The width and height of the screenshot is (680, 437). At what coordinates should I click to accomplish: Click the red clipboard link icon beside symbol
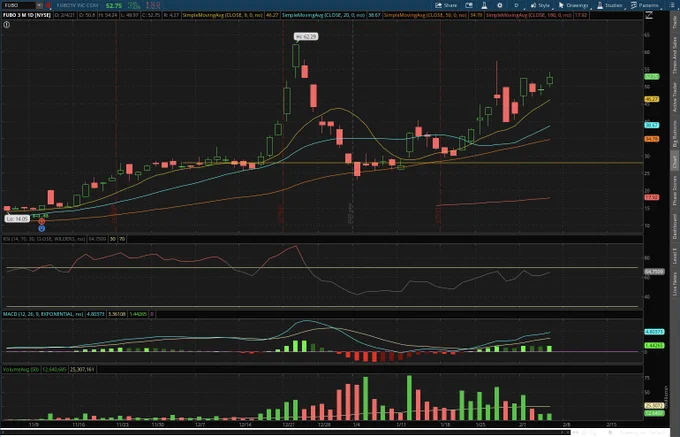(x=48, y=5)
